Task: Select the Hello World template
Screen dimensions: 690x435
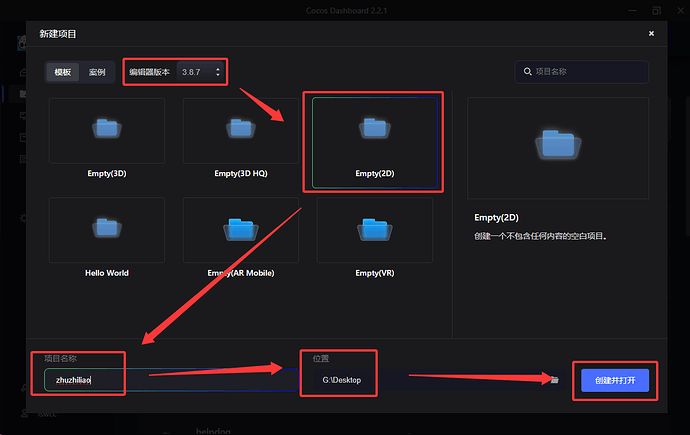Action: click(x=107, y=238)
